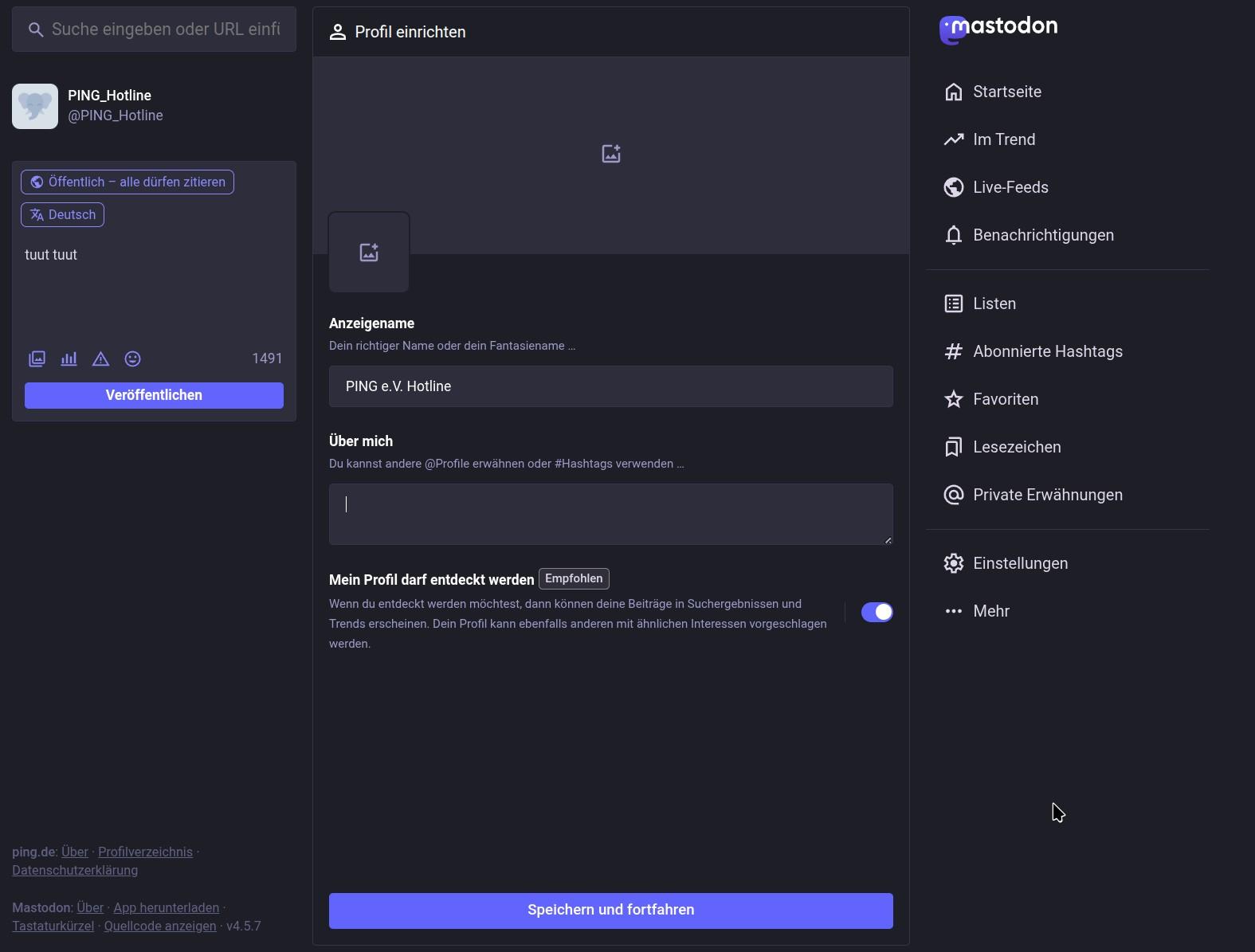The width and height of the screenshot is (1255, 952).
Task: Open Live-Feeds
Action: coord(1010,187)
